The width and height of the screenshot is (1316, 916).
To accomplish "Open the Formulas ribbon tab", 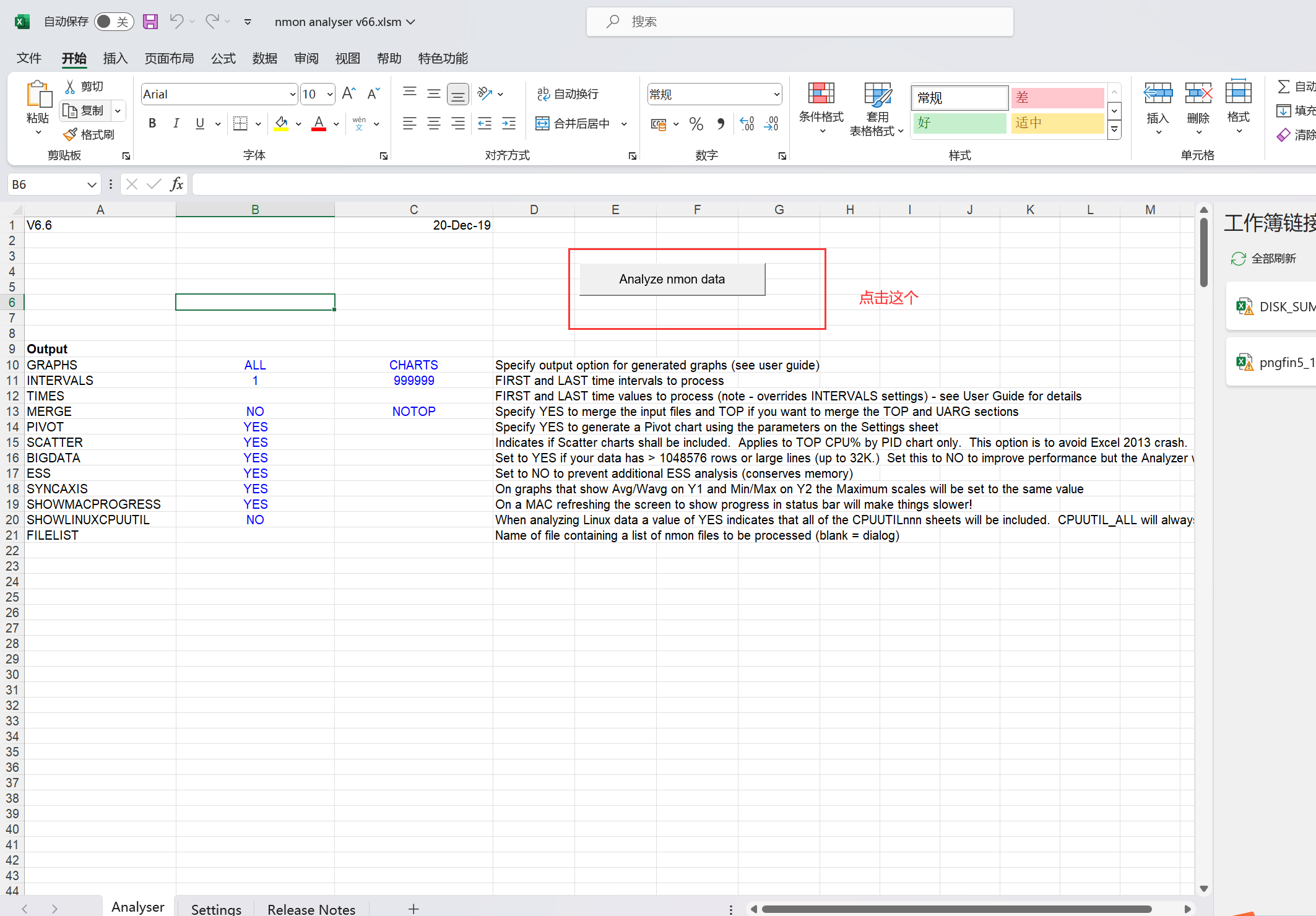I will coord(223,58).
